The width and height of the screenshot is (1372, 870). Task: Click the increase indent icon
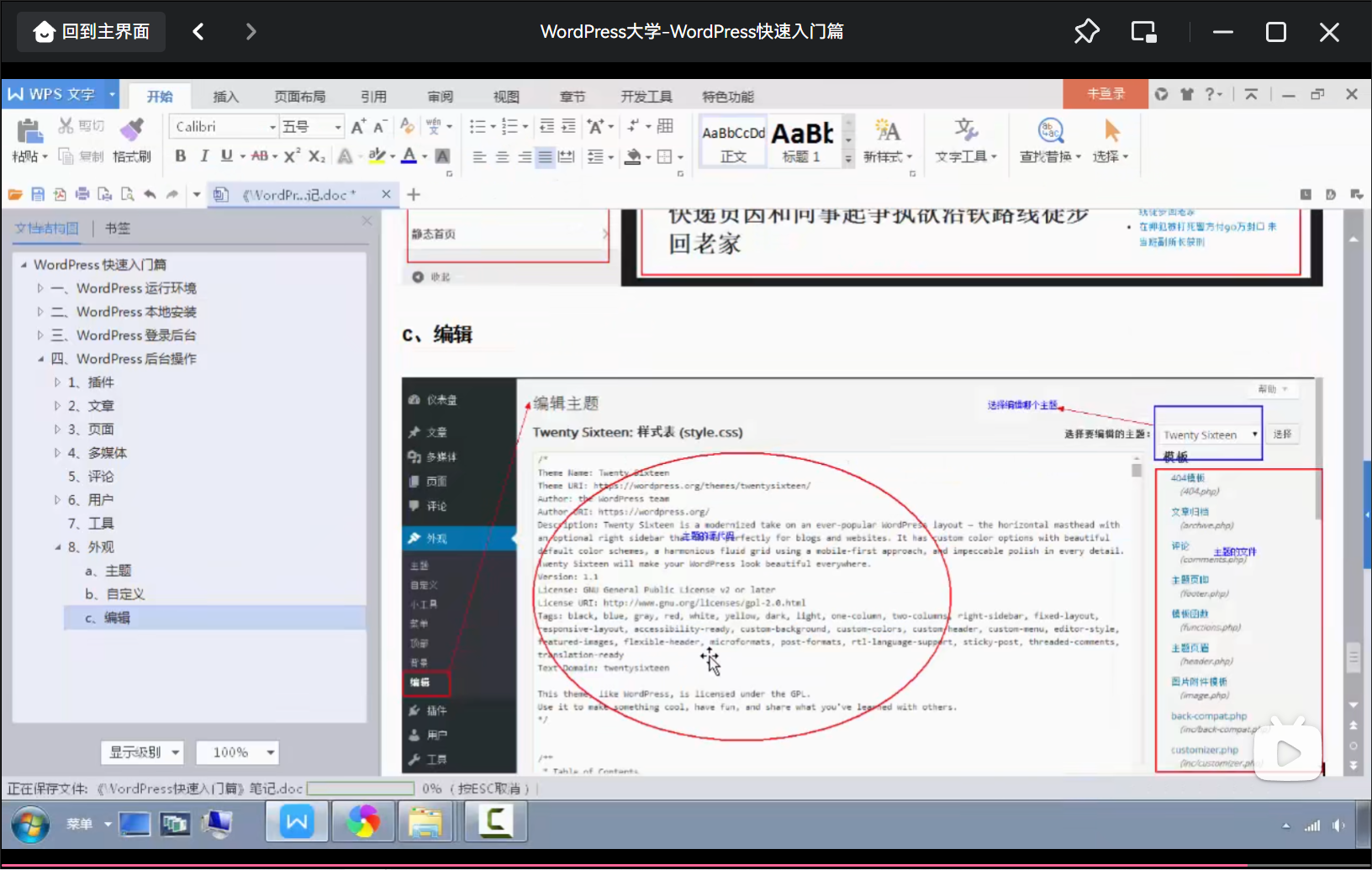(x=568, y=126)
